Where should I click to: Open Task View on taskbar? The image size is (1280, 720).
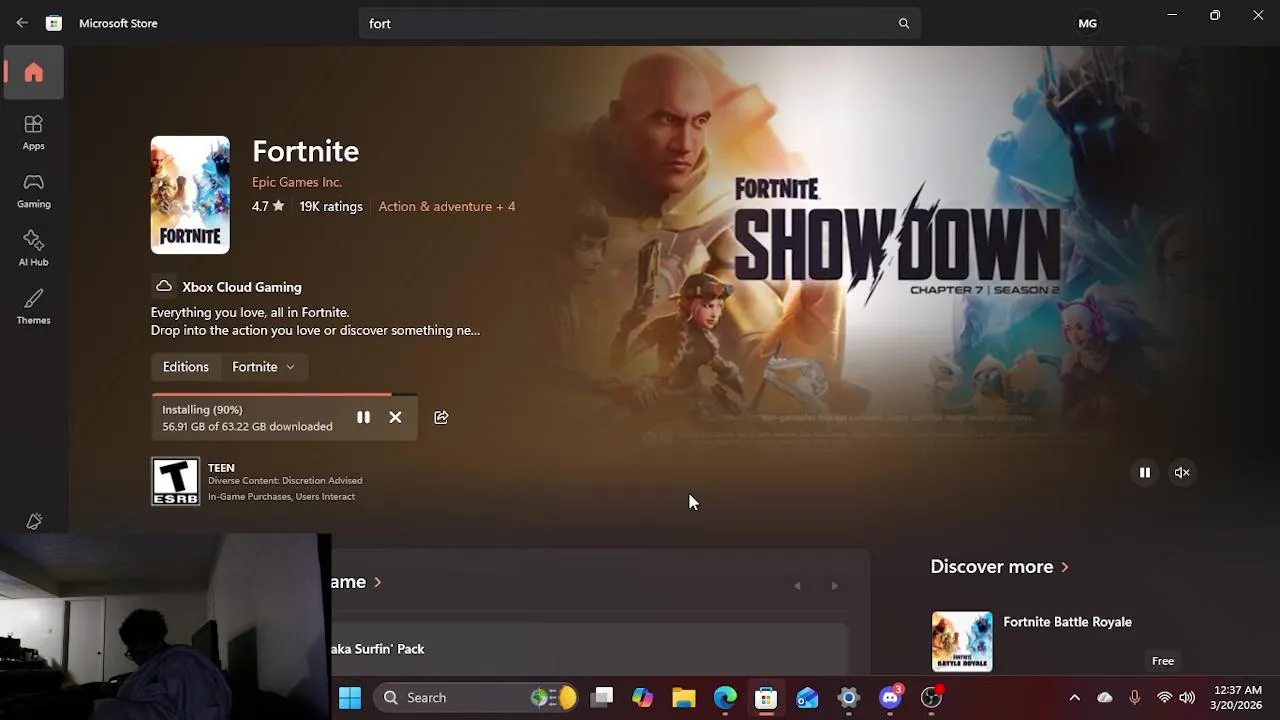point(602,698)
